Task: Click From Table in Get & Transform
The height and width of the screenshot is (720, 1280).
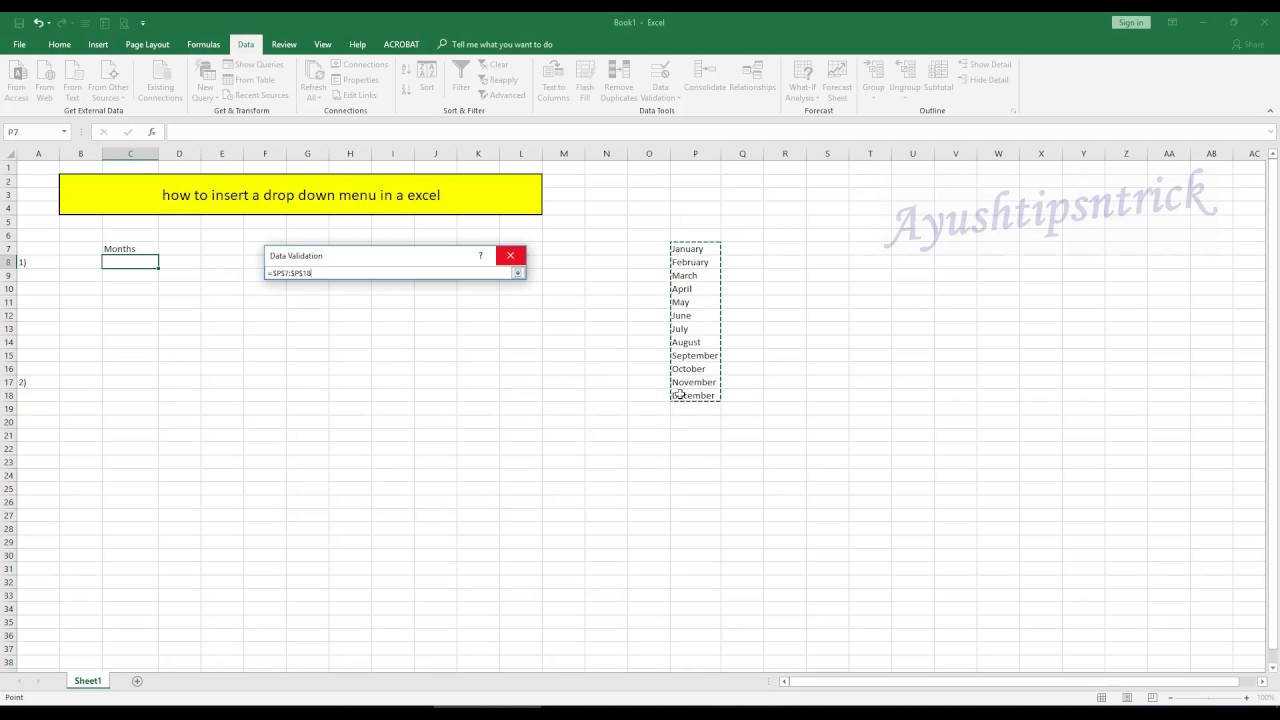Action: [x=249, y=80]
